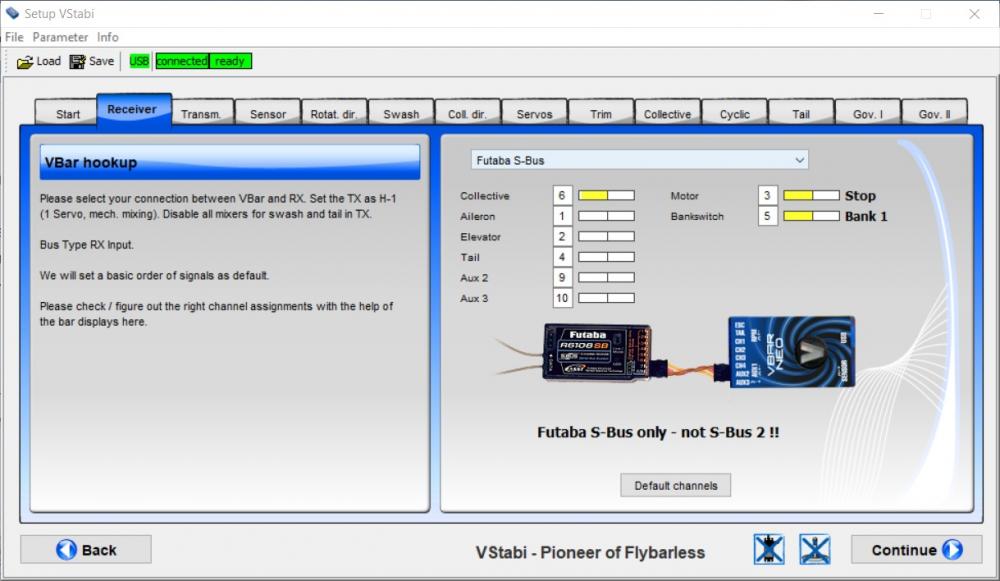Open the Tail tab
Viewport: 1000px width, 581px height.
[x=801, y=114]
